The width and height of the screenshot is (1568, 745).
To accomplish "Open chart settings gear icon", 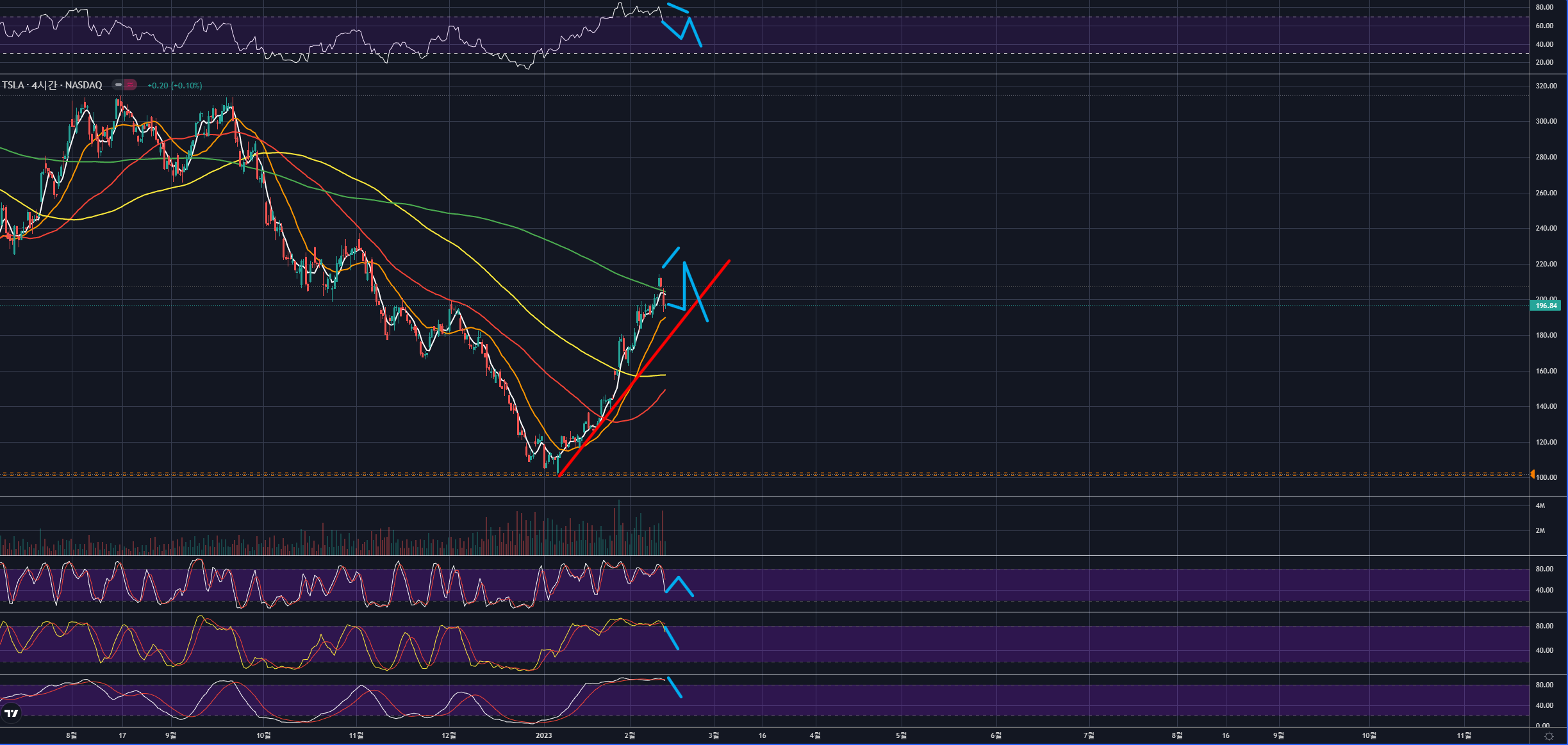I will (x=1549, y=736).
